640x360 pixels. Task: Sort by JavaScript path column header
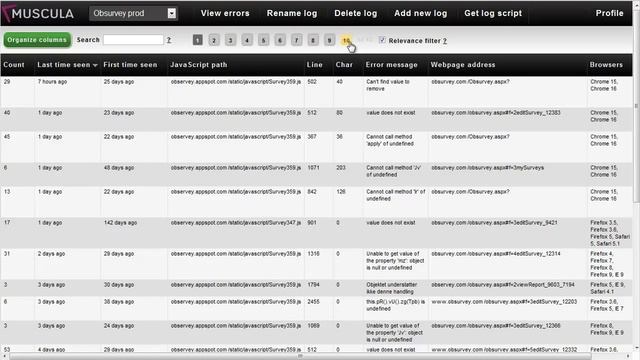pyautogui.click(x=199, y=65)
